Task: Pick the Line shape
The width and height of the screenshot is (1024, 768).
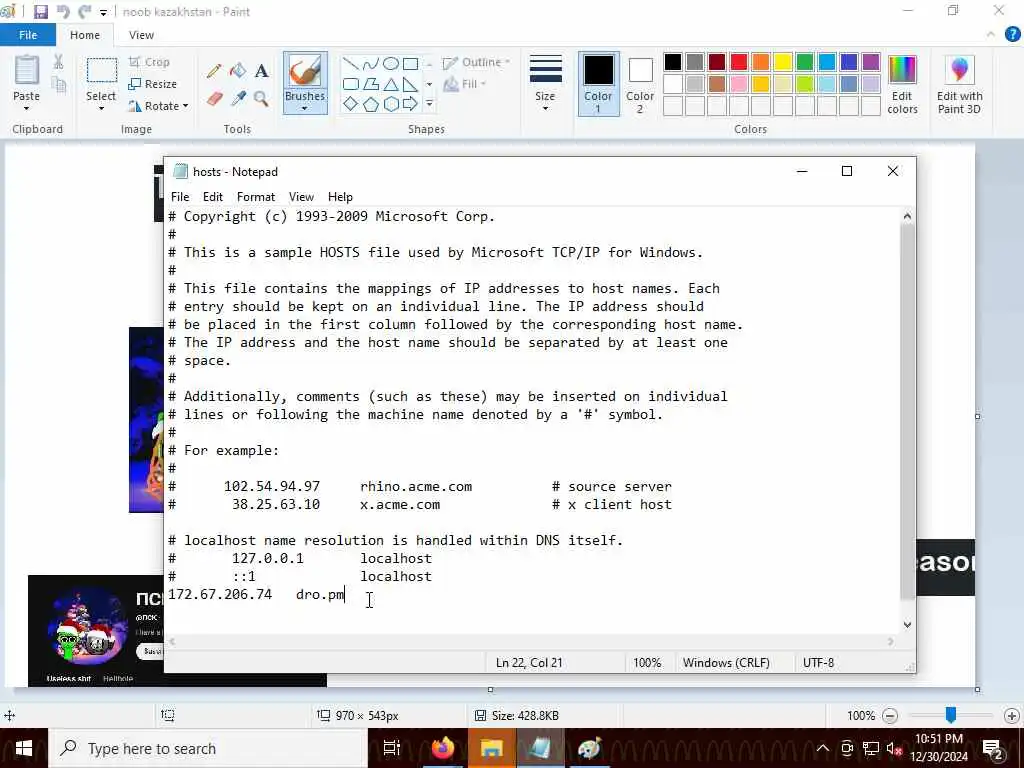Action: click(351, 63)
